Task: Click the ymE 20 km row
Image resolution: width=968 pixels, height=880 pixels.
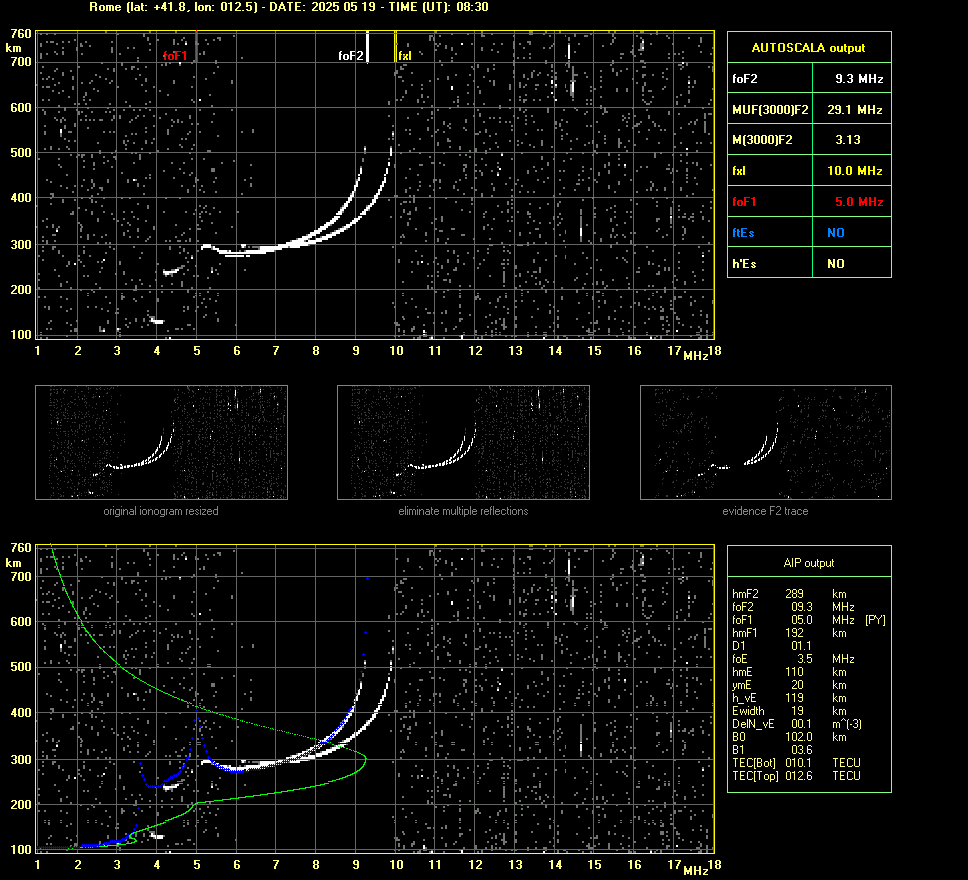Action: coord(789,685)
